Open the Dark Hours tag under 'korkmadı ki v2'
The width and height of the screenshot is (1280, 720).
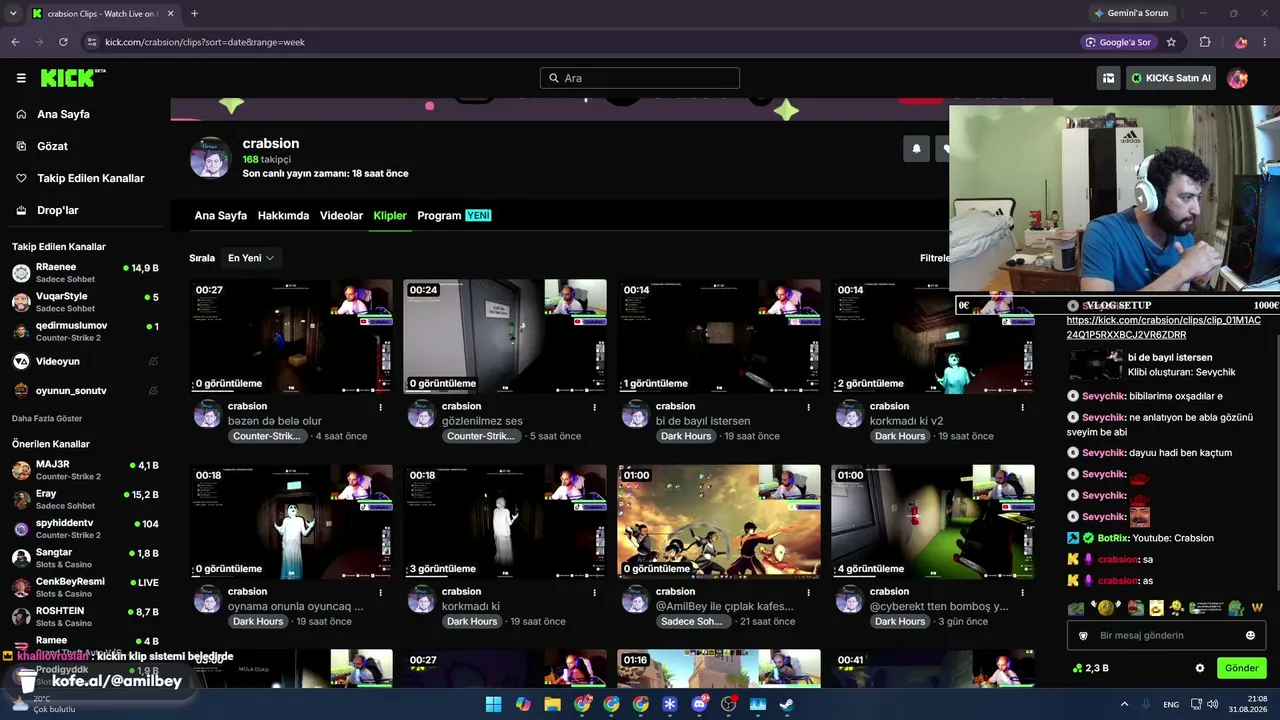(900, 436)
